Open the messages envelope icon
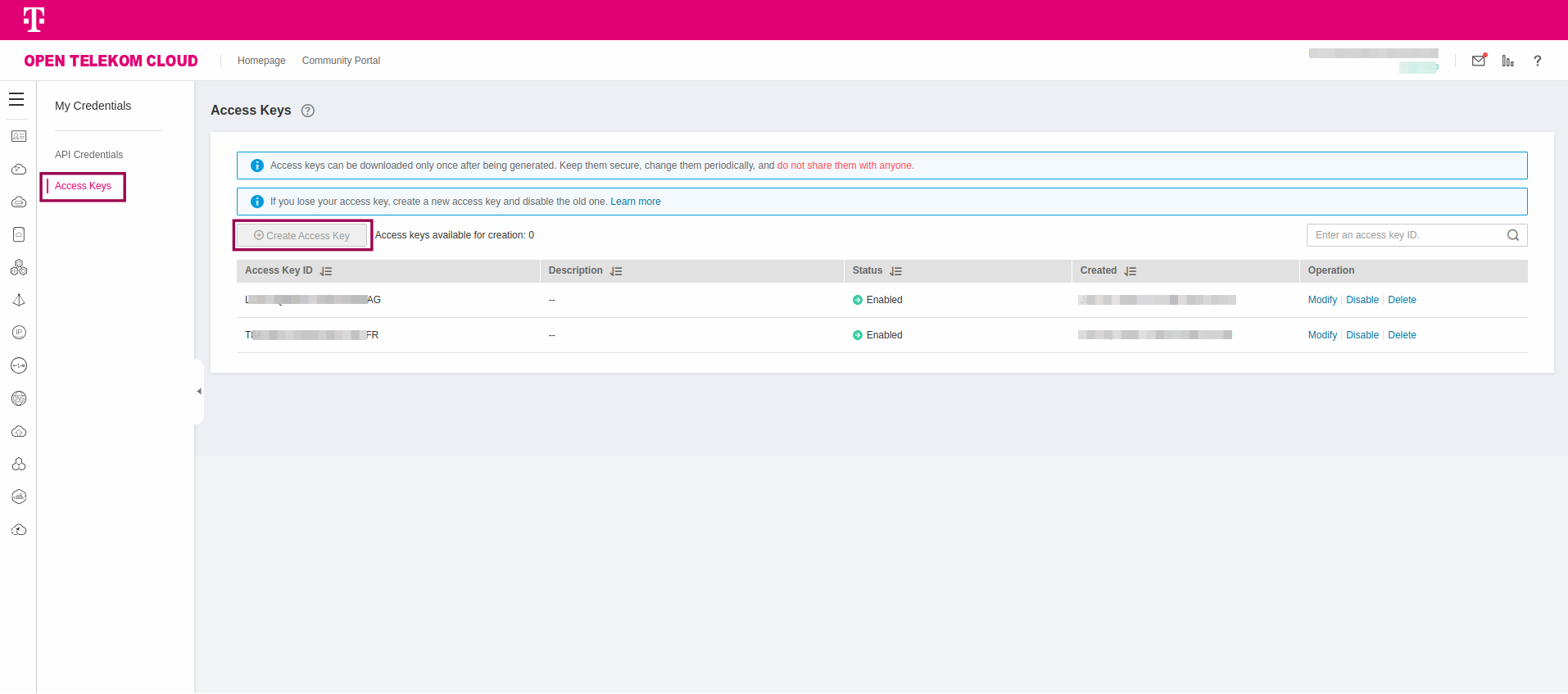 coord(1479,61)
